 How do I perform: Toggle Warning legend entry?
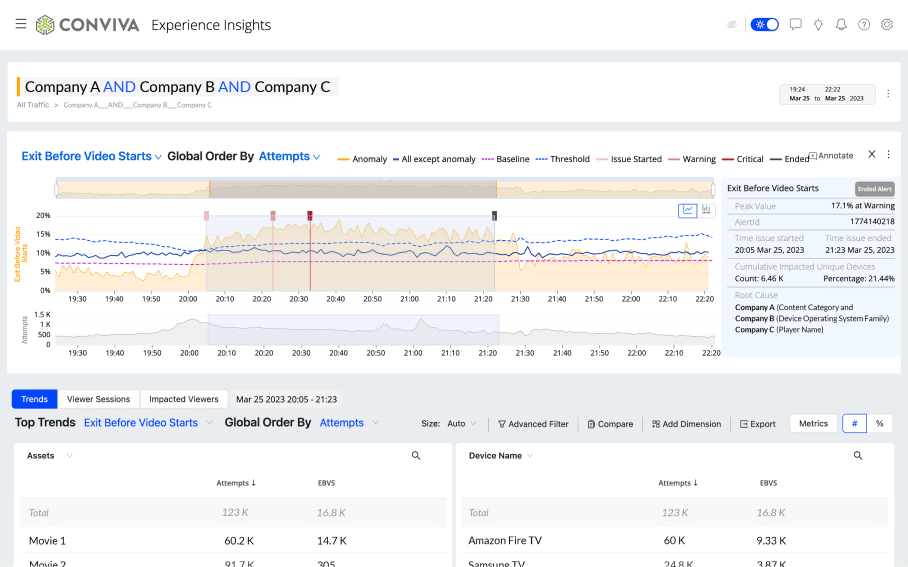692,159
